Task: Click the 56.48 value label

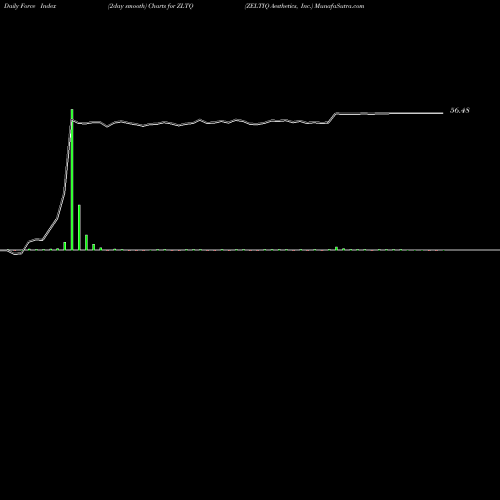Action: pyautogui.click(x=460, y=110)
